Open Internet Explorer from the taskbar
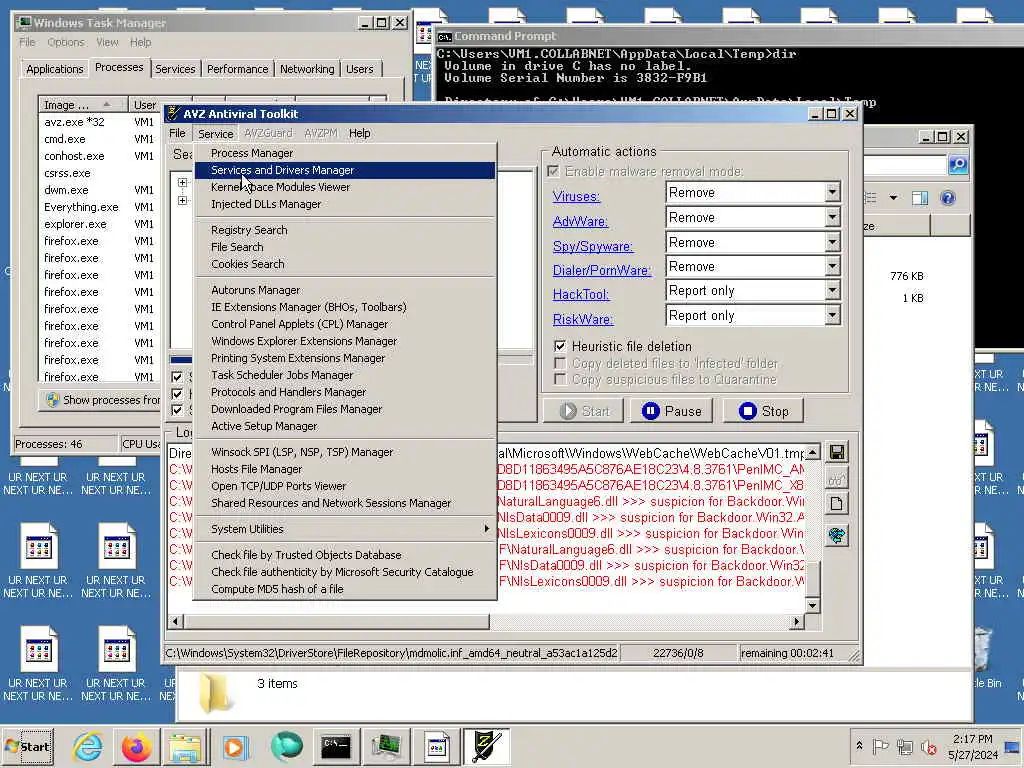The height and width of the screenshot is (768, 1024). click(x=88, y=746)
